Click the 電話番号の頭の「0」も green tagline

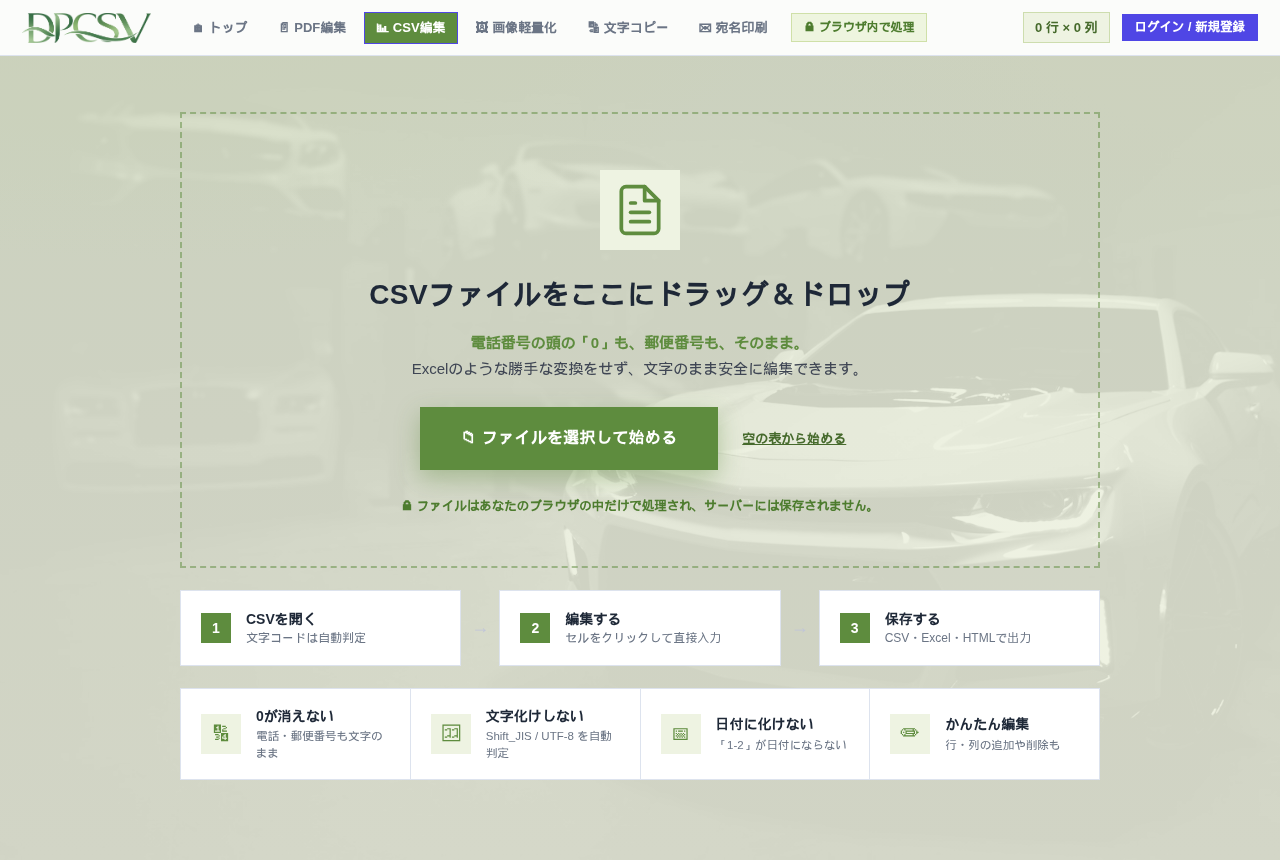pos(640,343)
